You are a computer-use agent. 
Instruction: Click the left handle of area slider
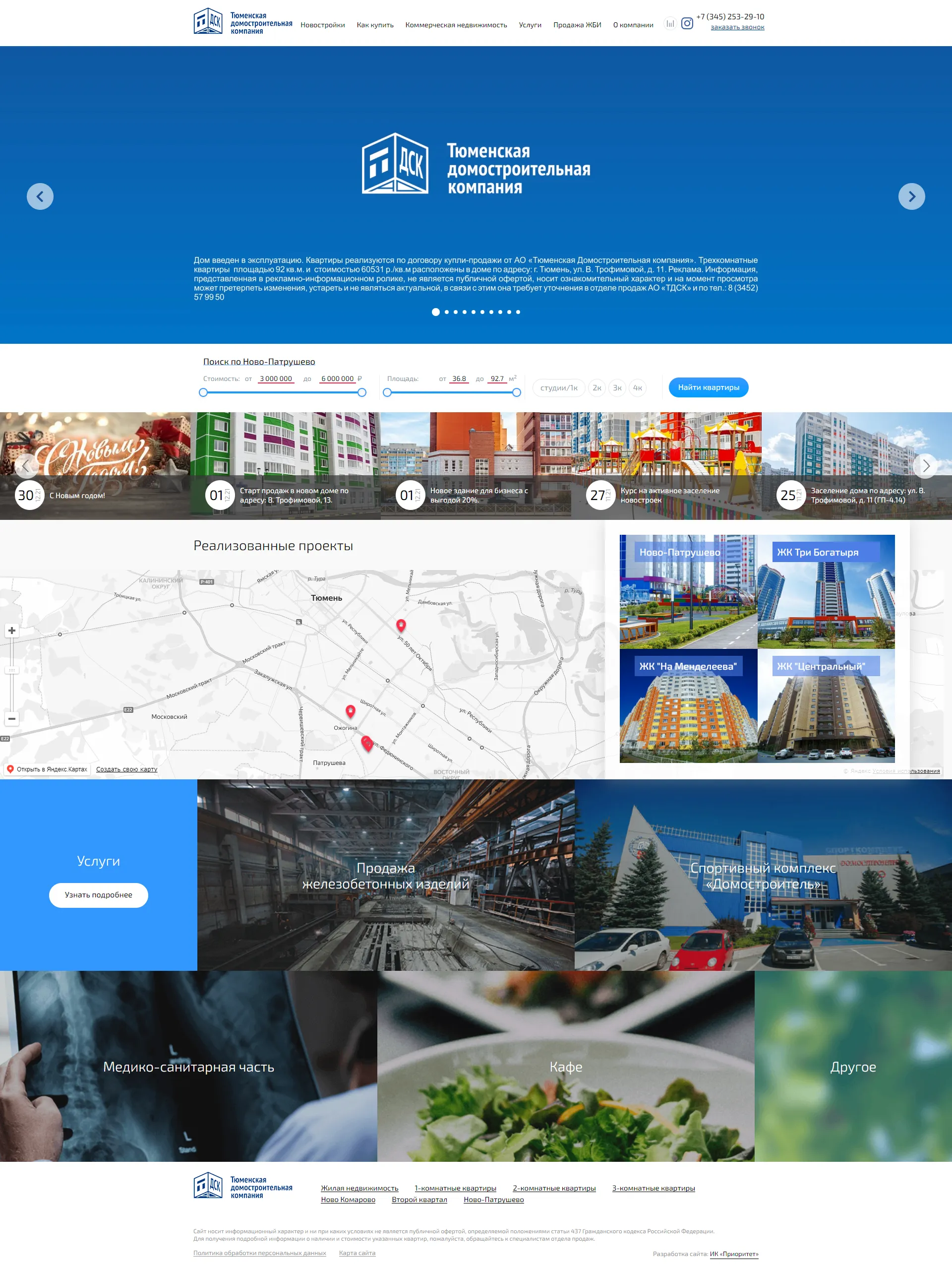coord(387,392)
